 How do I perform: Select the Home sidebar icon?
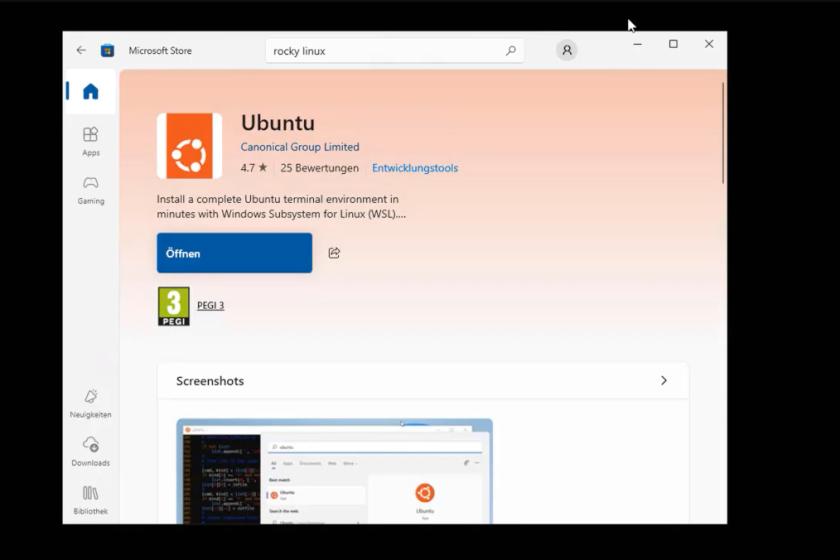tap(91, 92)
